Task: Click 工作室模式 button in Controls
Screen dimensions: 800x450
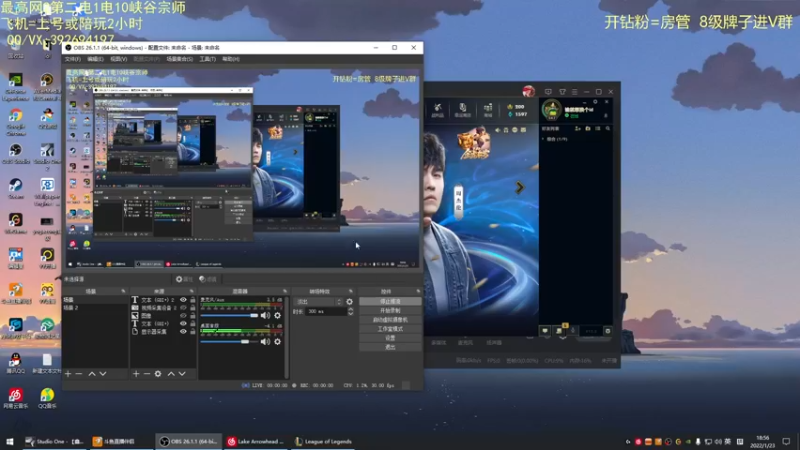Action: pyautogui.click(x=390, y=329)
